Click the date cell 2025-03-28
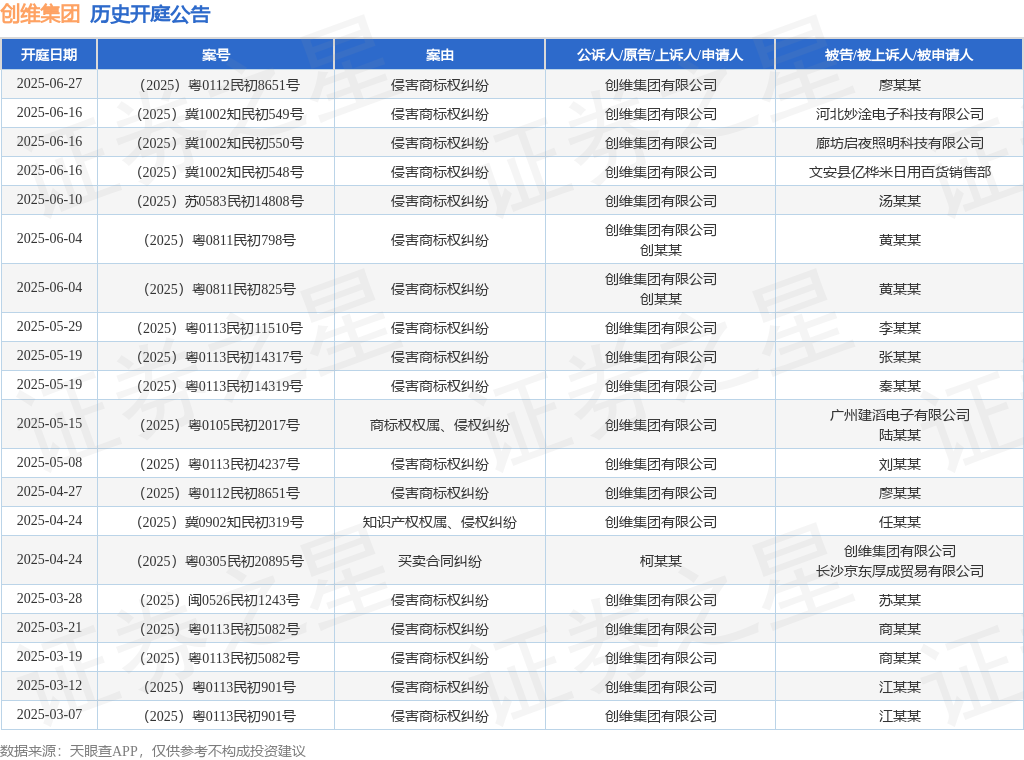1024x760 pixels. point(50,599)
